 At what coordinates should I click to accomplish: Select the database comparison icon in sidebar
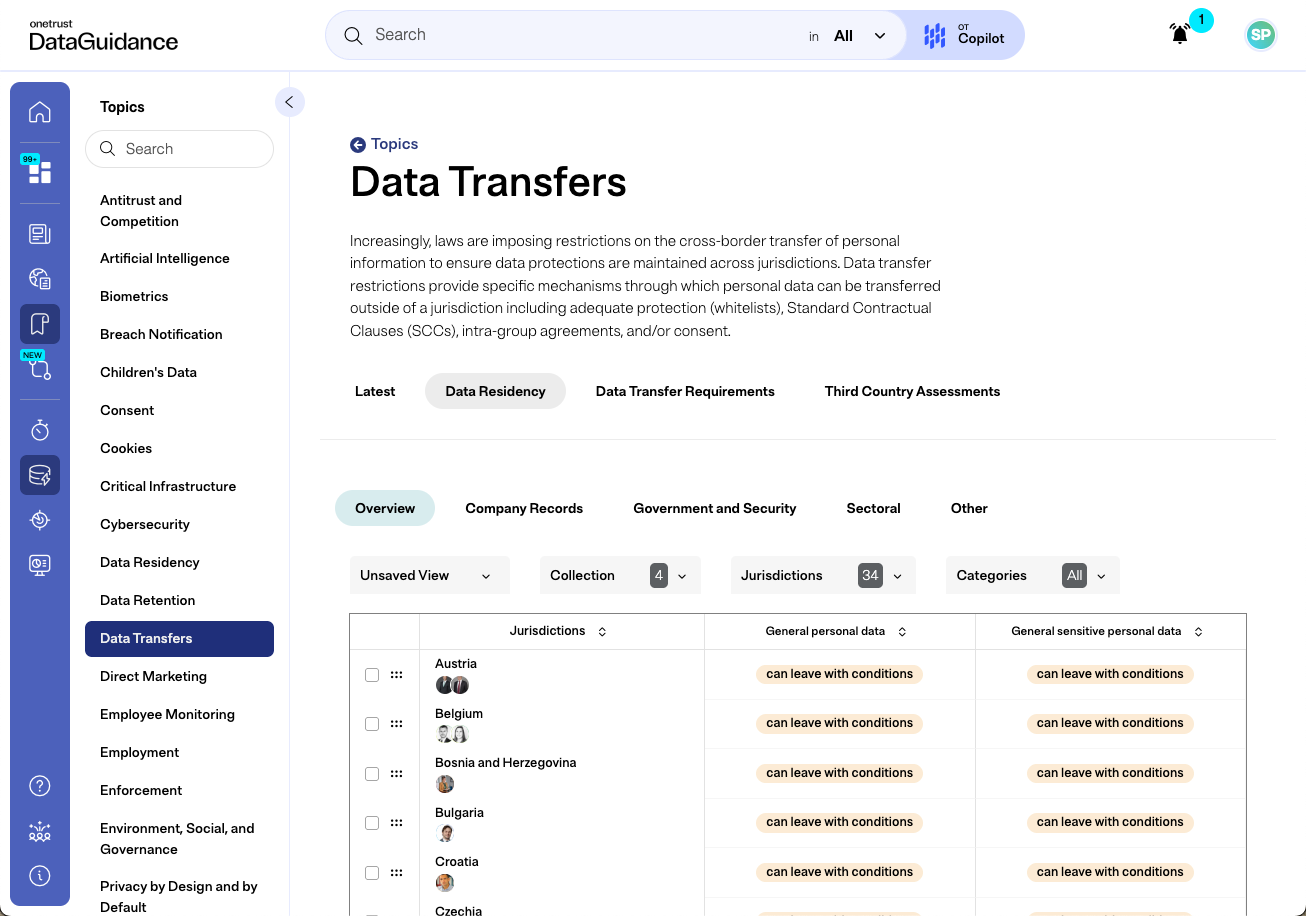pyautogui.click(x=39, y=475)
